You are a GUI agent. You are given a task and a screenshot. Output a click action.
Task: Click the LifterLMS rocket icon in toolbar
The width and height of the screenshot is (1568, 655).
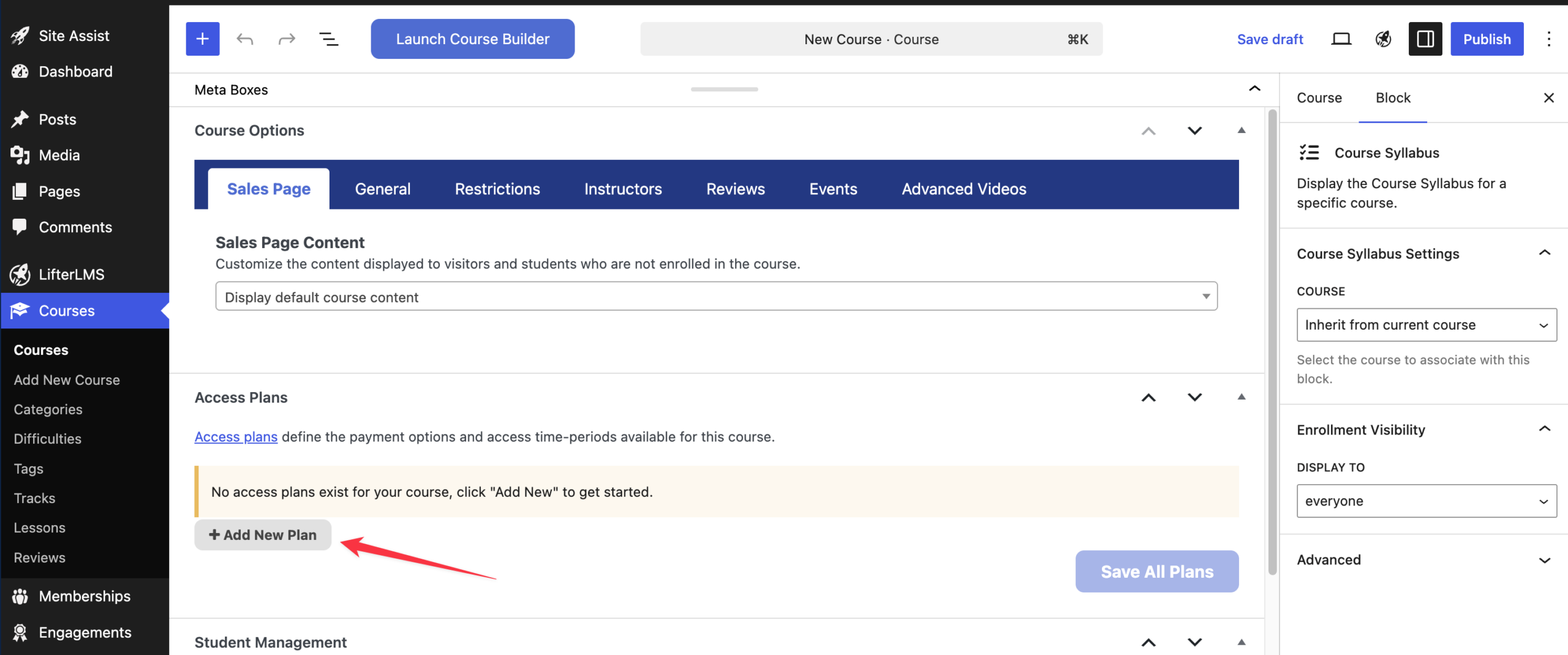pyautogui.click(x=1383, y=39)
